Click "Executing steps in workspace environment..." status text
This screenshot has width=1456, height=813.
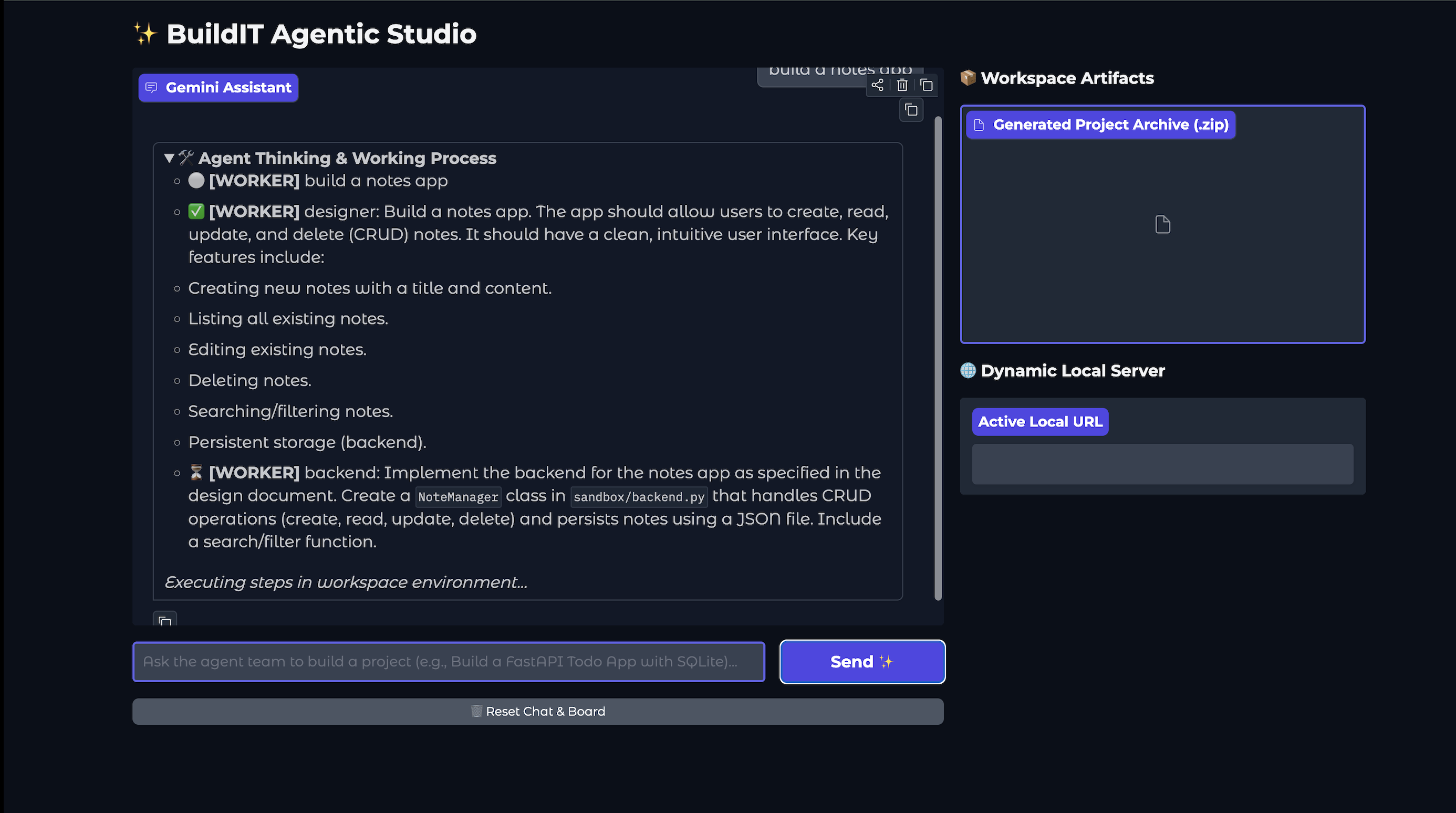coord(346,582)
